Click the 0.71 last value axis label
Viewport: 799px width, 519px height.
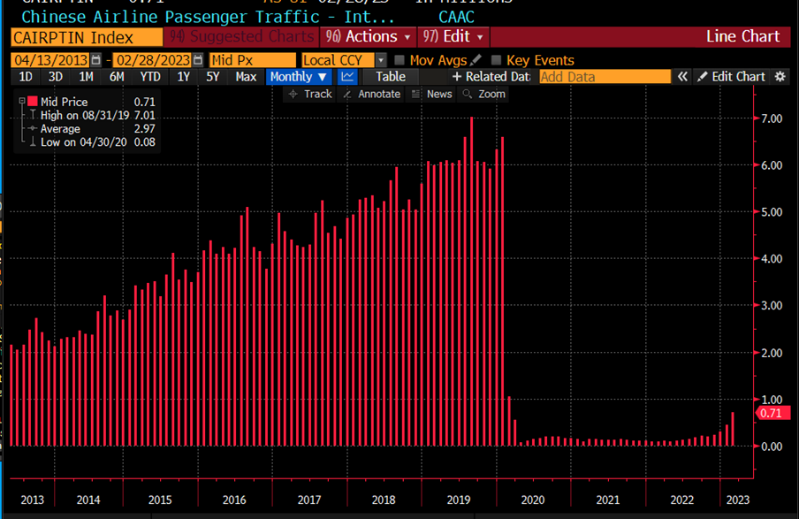pyautogui.click(x=772, y=413)
